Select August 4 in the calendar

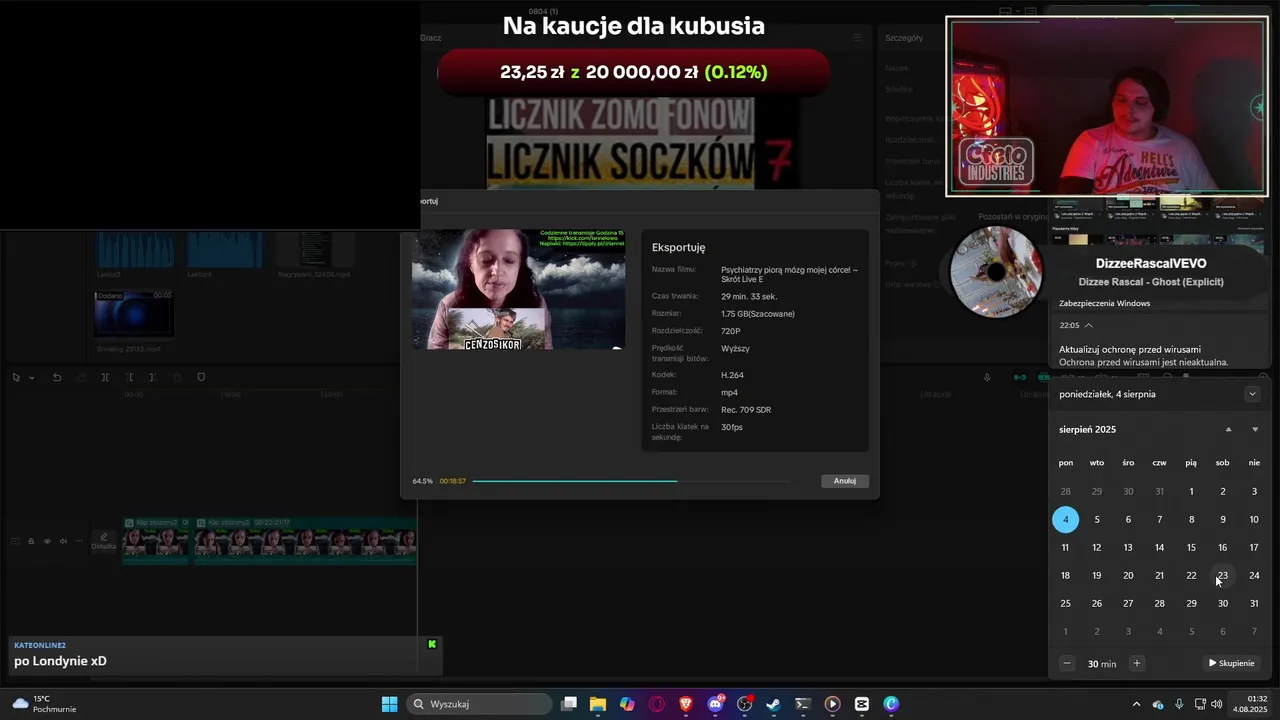tap(1065, 519)
